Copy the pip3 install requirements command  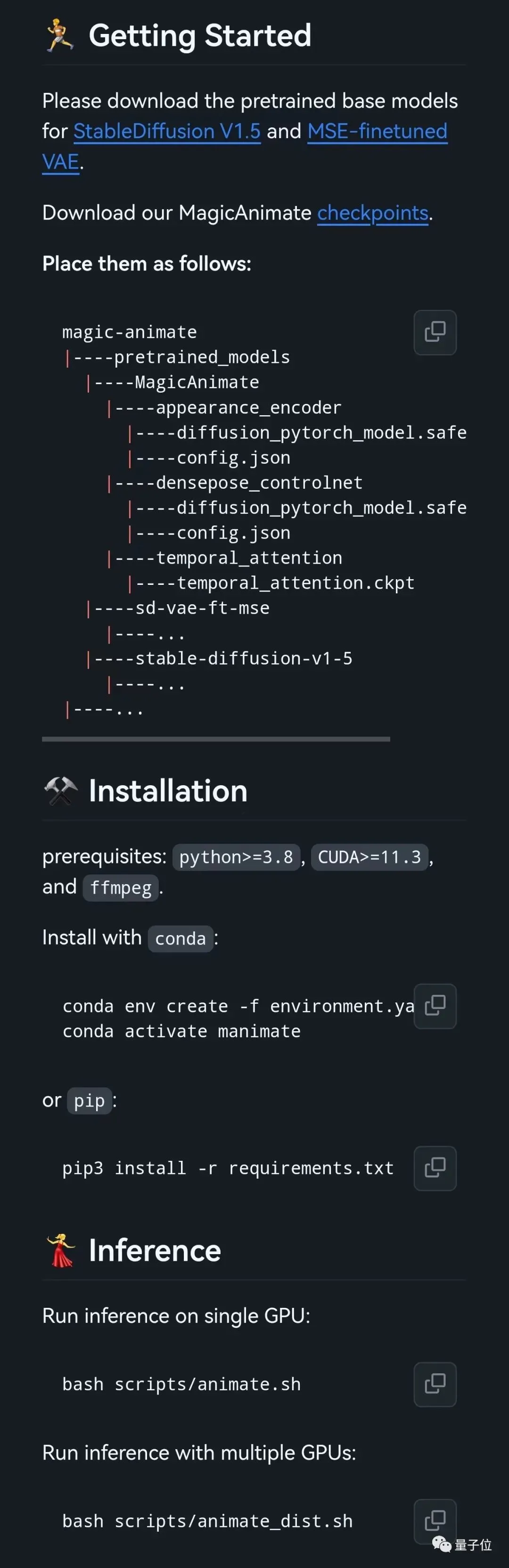(x=435, y=1168)
